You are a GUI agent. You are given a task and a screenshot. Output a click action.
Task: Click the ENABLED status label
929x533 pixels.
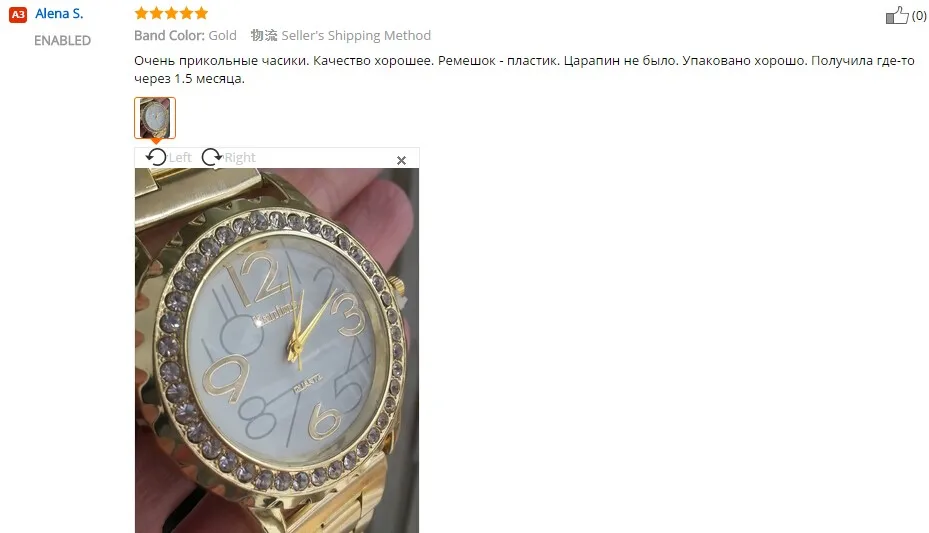click(62, 41)
